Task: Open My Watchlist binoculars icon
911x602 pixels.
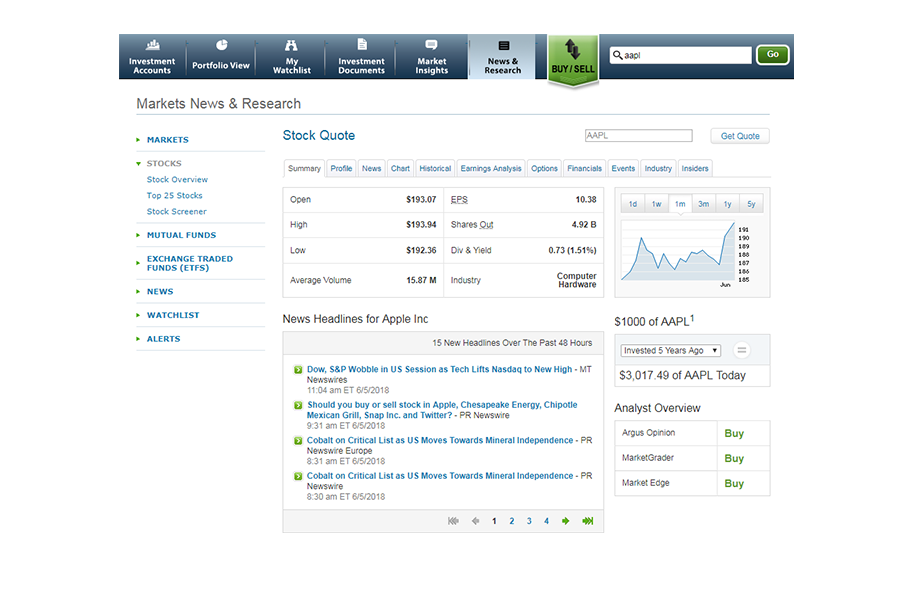Action: (291, 45)
